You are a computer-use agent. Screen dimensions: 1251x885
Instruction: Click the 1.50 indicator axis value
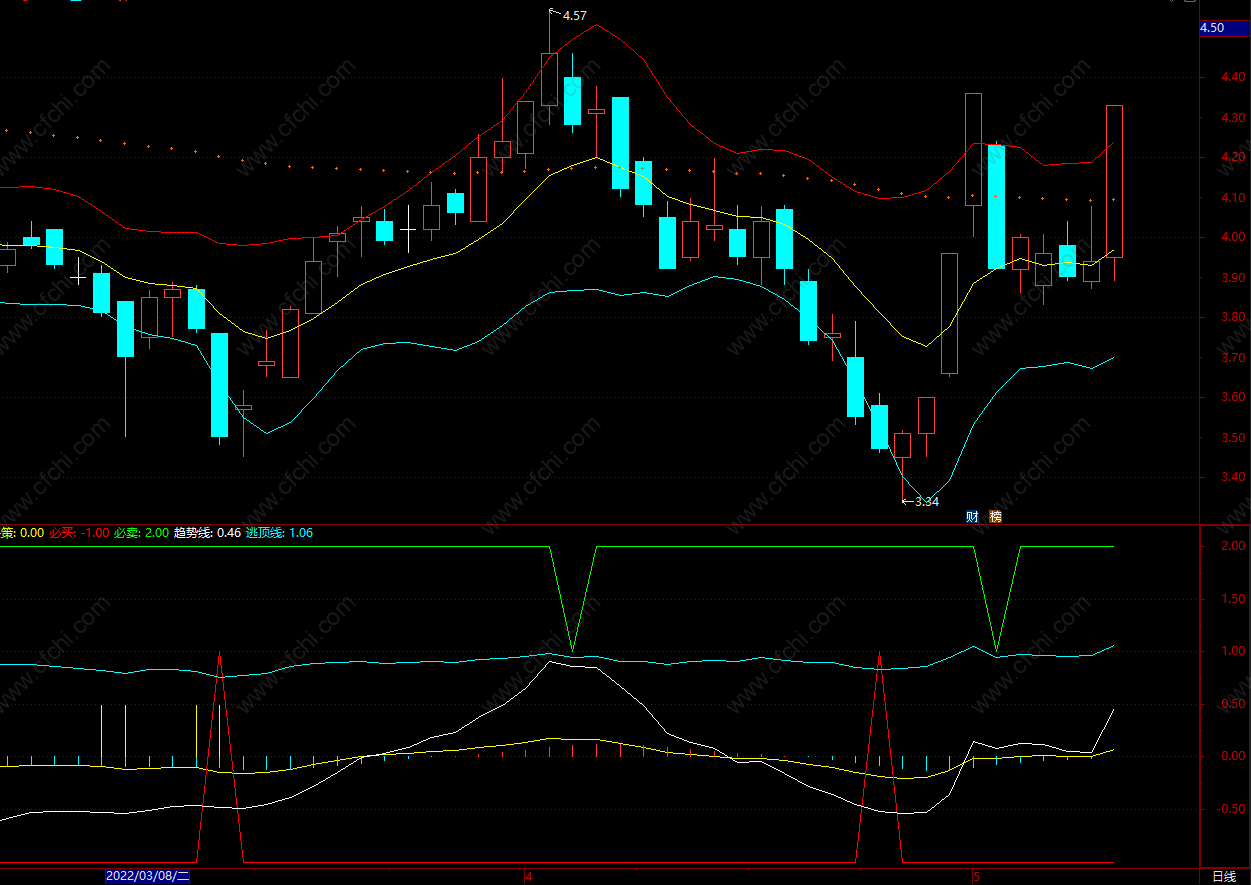[1233, 599]
